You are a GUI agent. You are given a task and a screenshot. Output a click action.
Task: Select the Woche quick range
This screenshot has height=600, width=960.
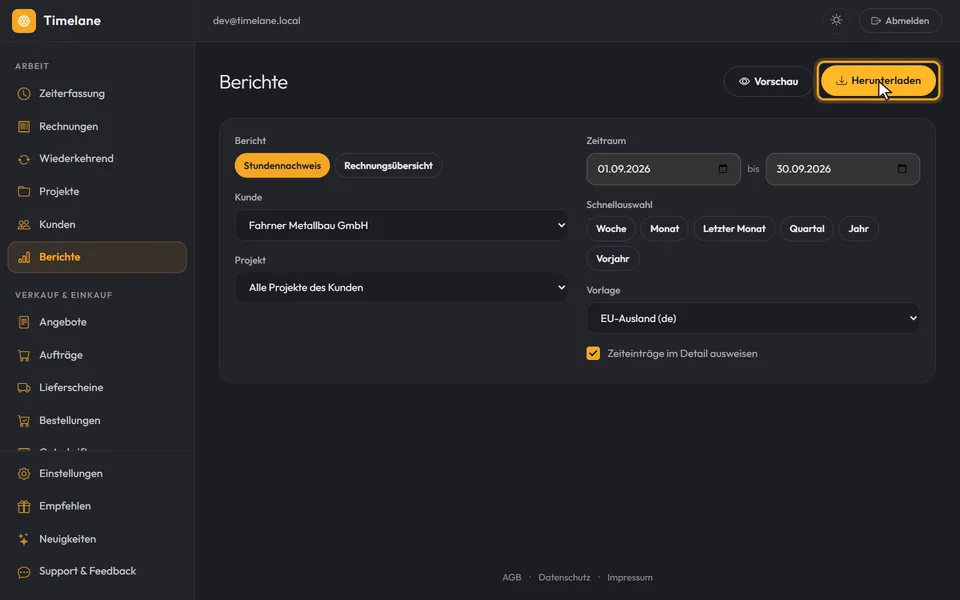tap(611, 229)
